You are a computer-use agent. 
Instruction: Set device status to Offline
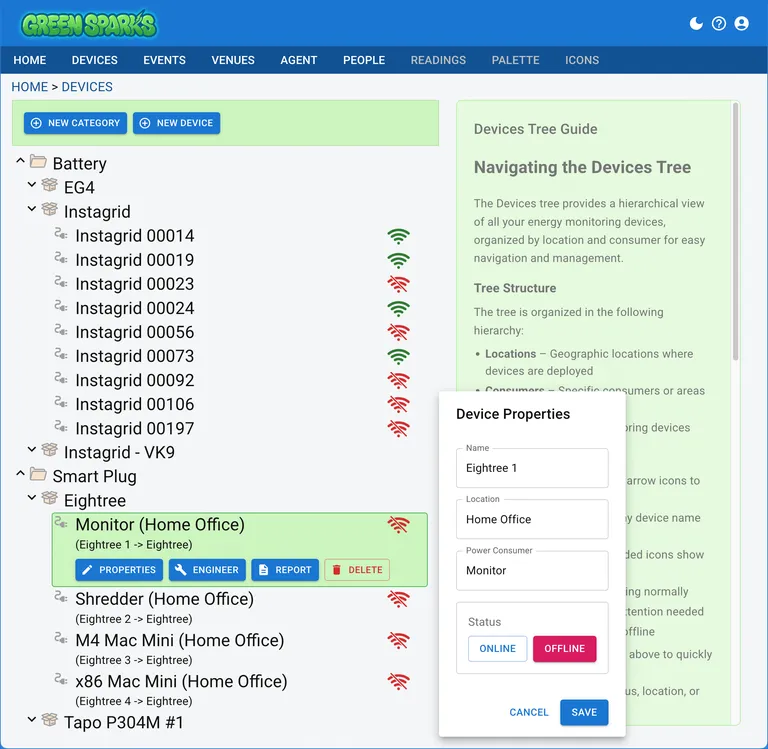pyautogui.click(x=564, y=649)
